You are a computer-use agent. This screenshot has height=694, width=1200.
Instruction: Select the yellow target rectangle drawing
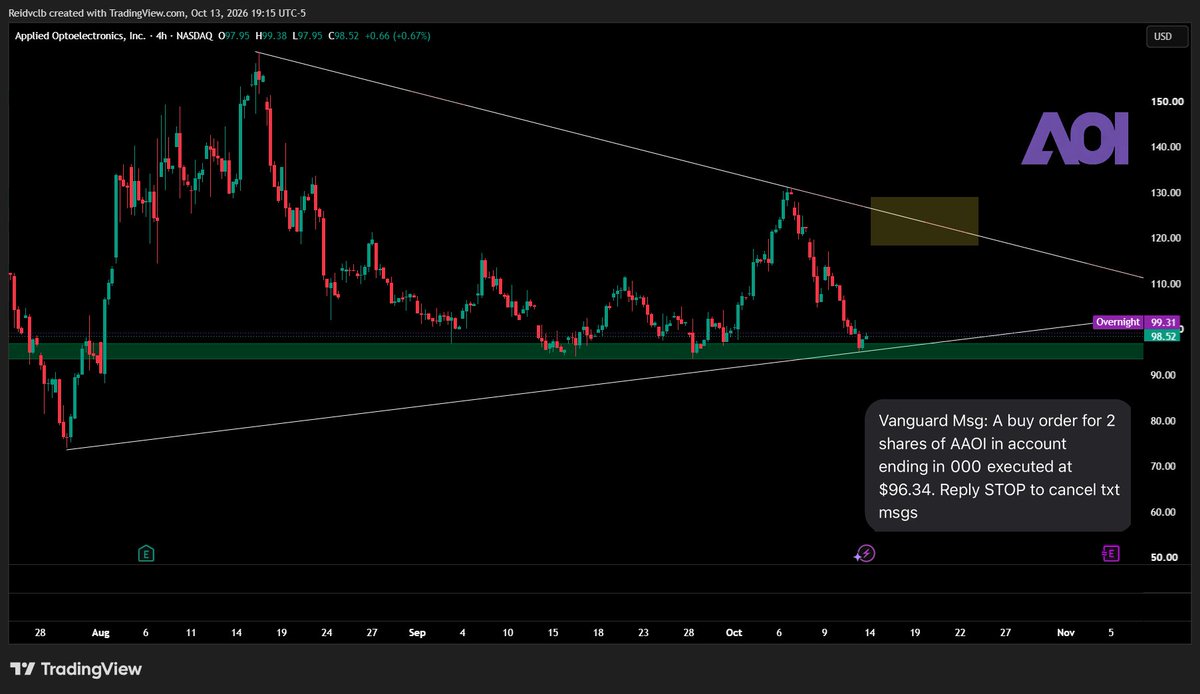pos(924,221)
